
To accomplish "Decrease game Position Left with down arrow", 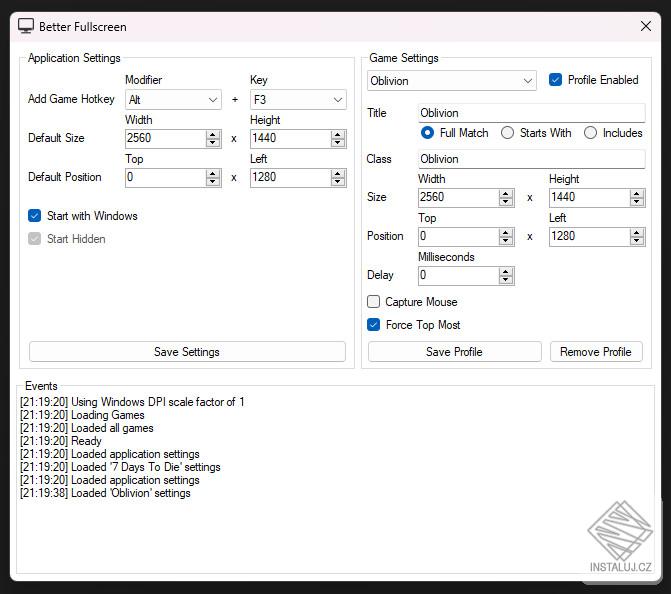I will [637, 241].
